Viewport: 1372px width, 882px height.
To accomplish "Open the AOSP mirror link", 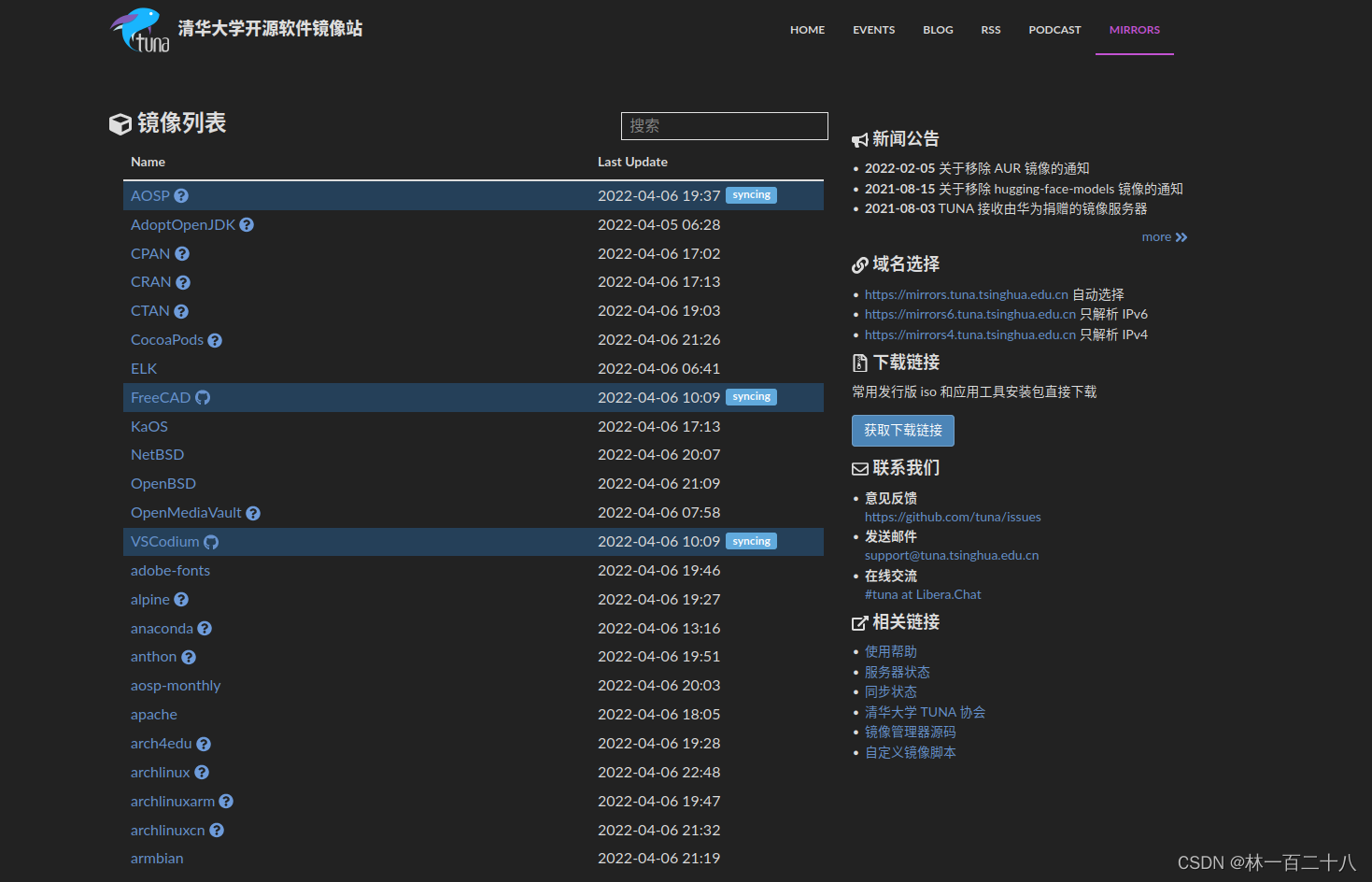I will (x=150, y=196).
